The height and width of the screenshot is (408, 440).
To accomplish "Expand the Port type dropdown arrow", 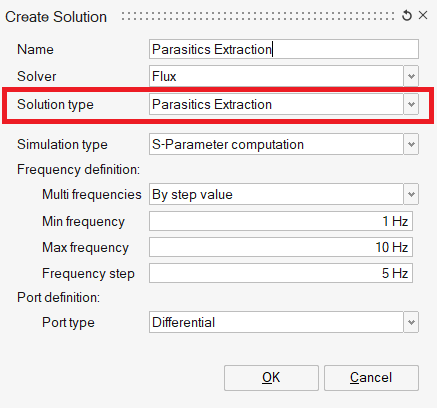I will point(411,322).
